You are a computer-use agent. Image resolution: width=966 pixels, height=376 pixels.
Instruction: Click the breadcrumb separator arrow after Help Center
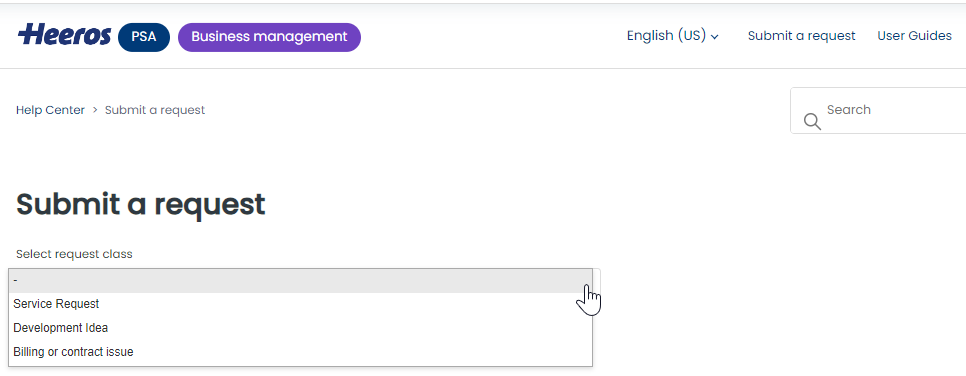coord(95,110)
